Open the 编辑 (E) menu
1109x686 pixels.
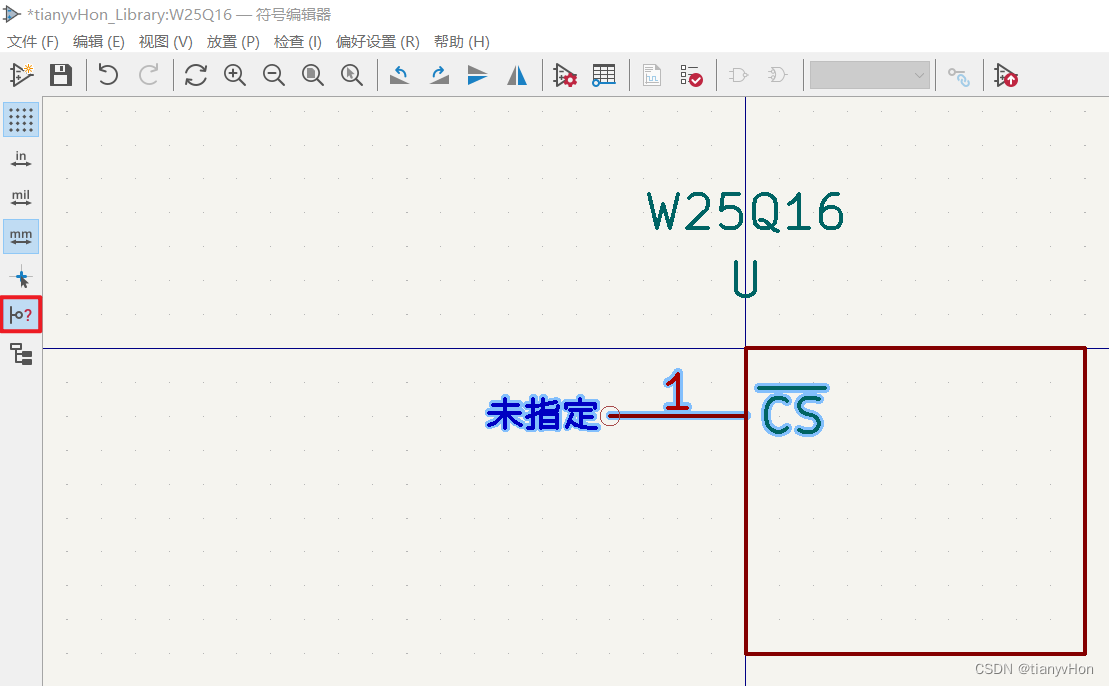[x=98, y=42]
